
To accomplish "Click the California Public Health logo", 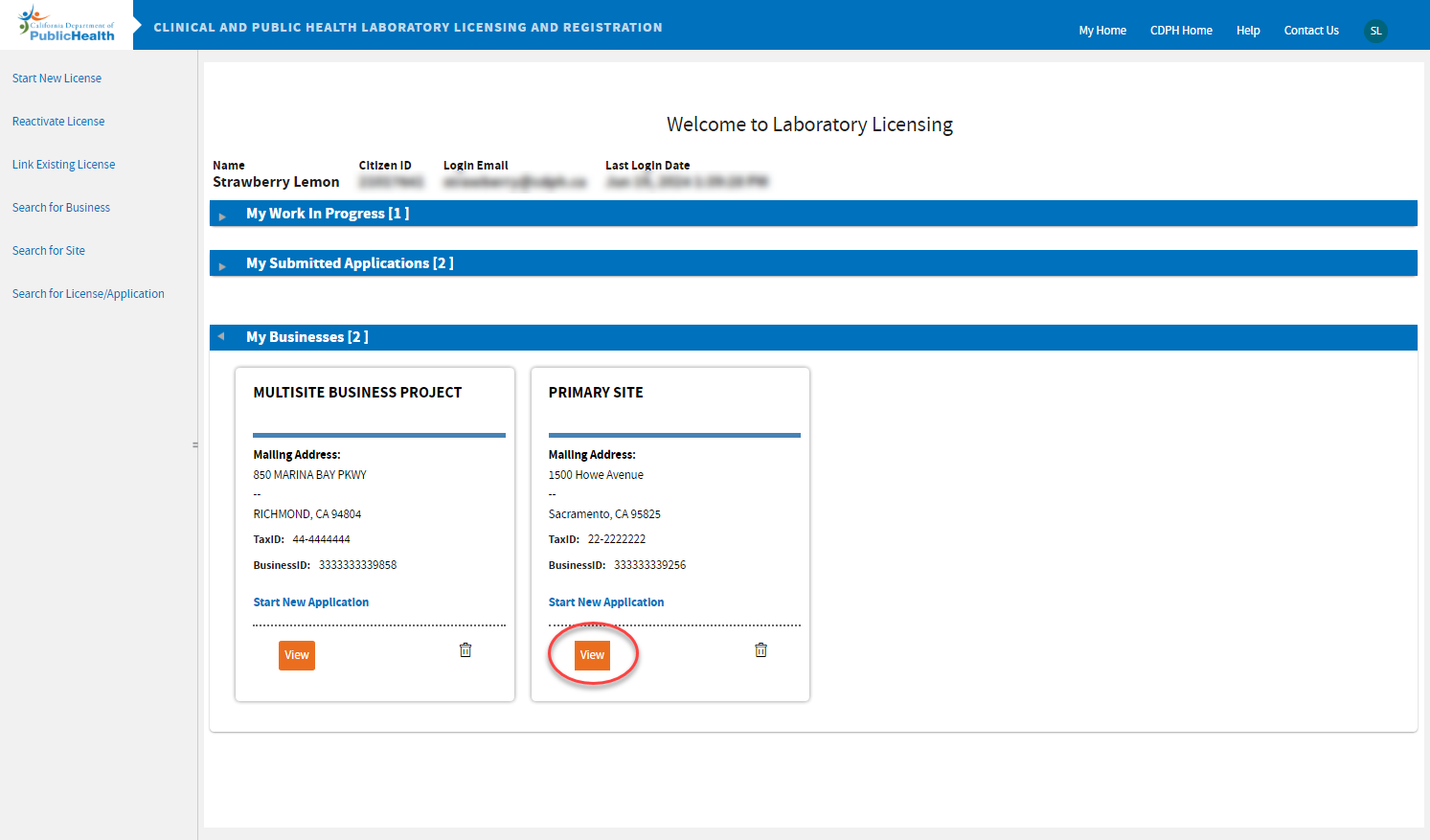I will pyautogui.click(x=66, y=25).
